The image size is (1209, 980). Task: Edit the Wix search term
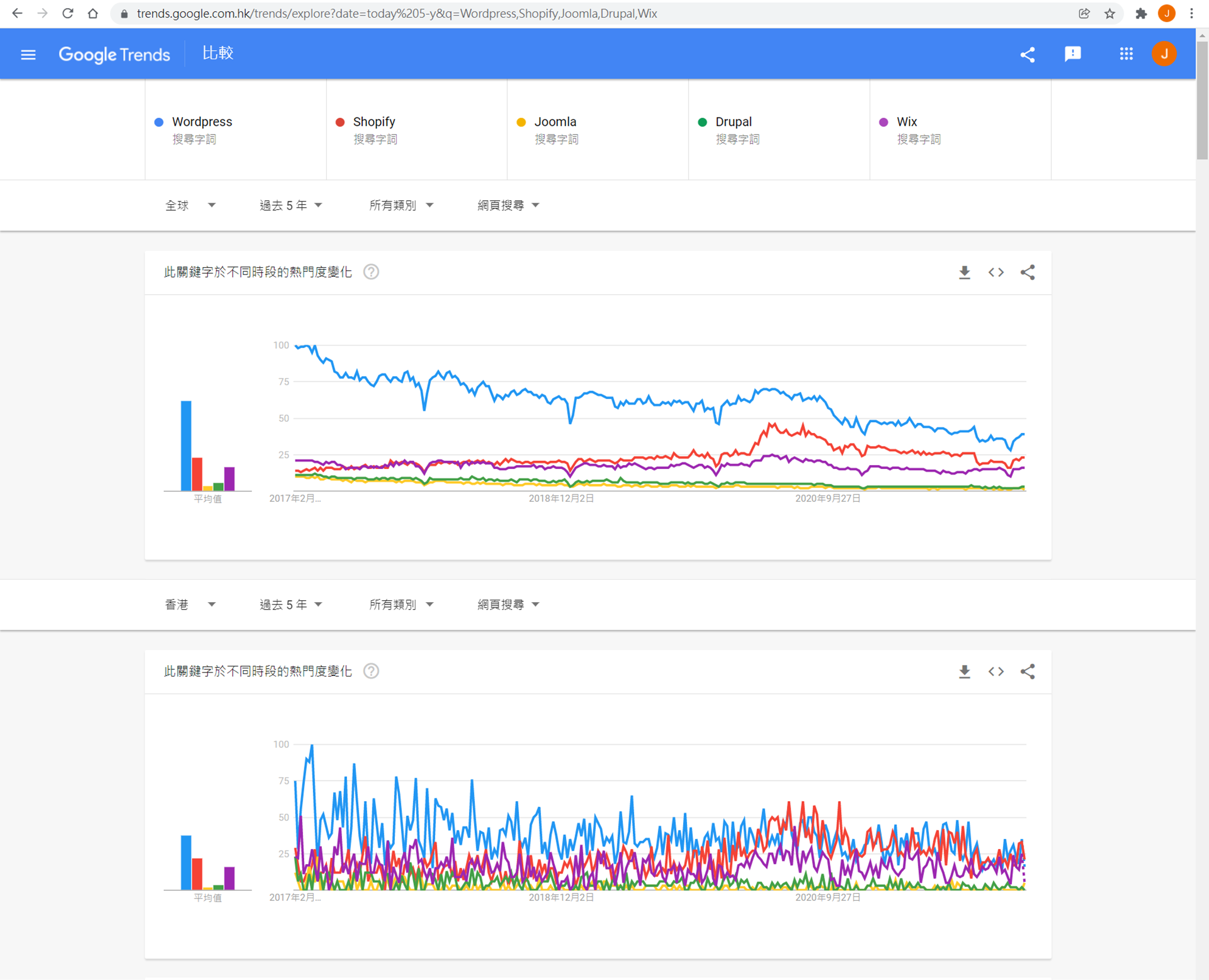[960, 129]
